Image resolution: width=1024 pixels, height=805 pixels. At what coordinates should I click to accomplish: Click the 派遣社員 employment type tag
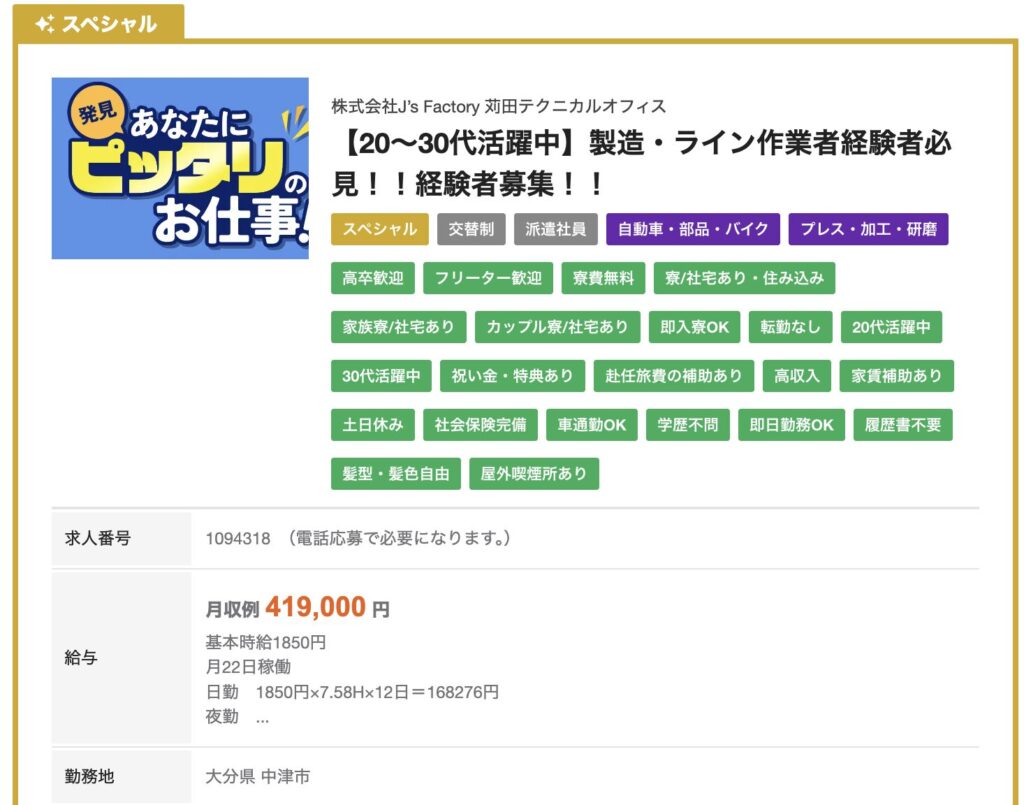click(x=556, y=229)
